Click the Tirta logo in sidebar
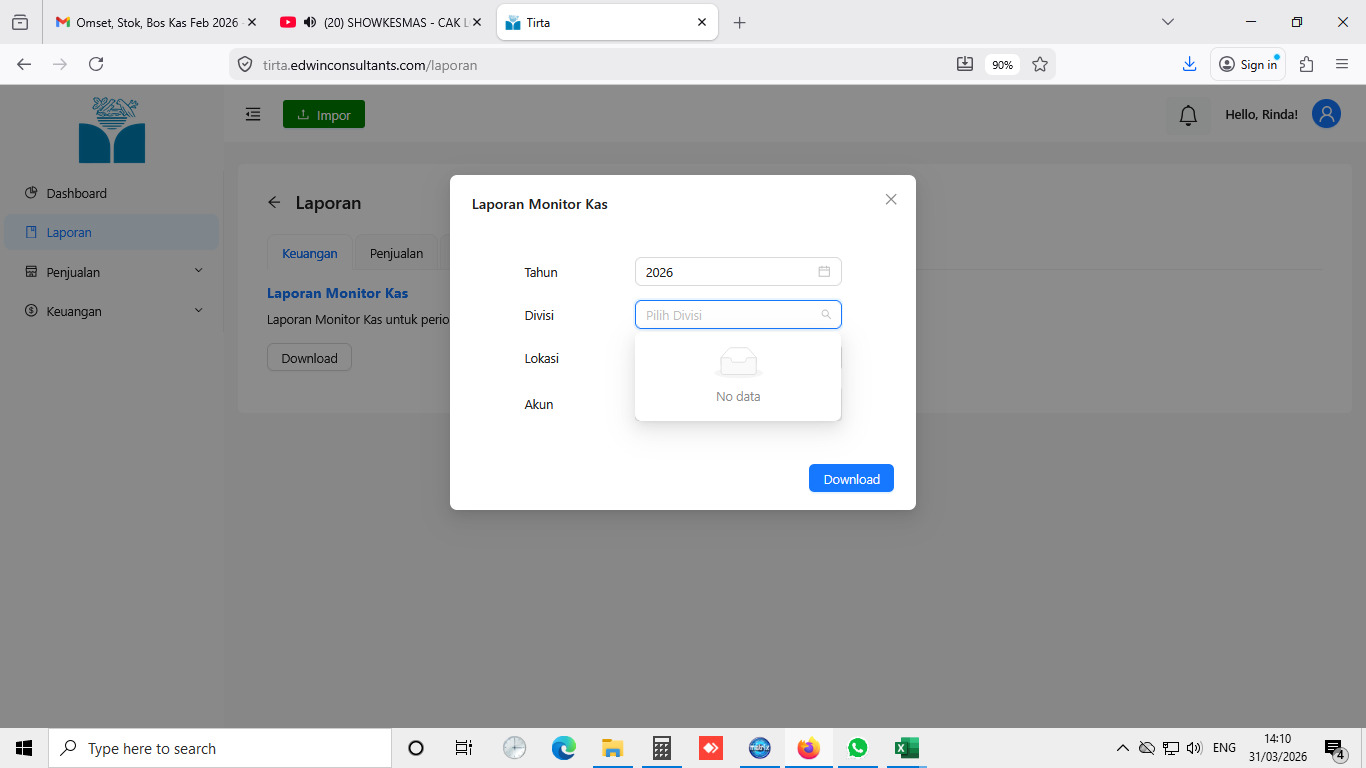The image size is (1366, 768). click(112, 130)
